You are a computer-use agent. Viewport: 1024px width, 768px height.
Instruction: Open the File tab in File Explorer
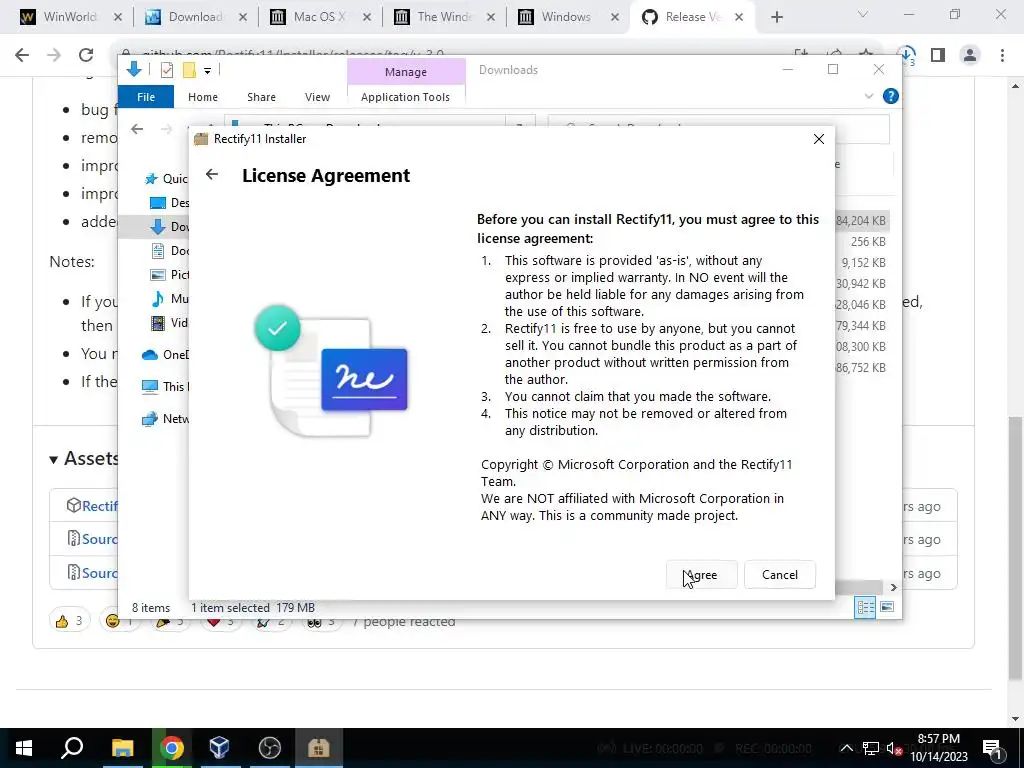coord(146,97)
